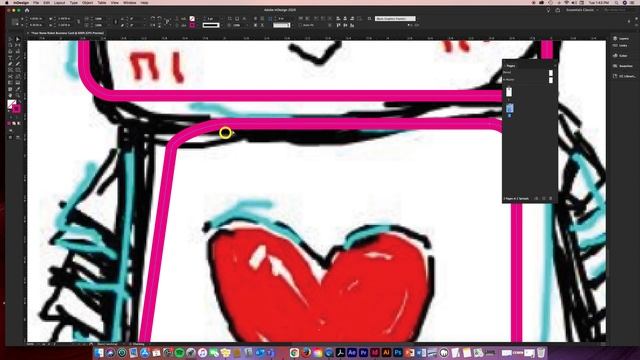Image resolution: width=640 pixels, height=360 pixels.
Task: Select the Gradient Swatch tool
Action: pyautogui.click(x=11, y=82)
